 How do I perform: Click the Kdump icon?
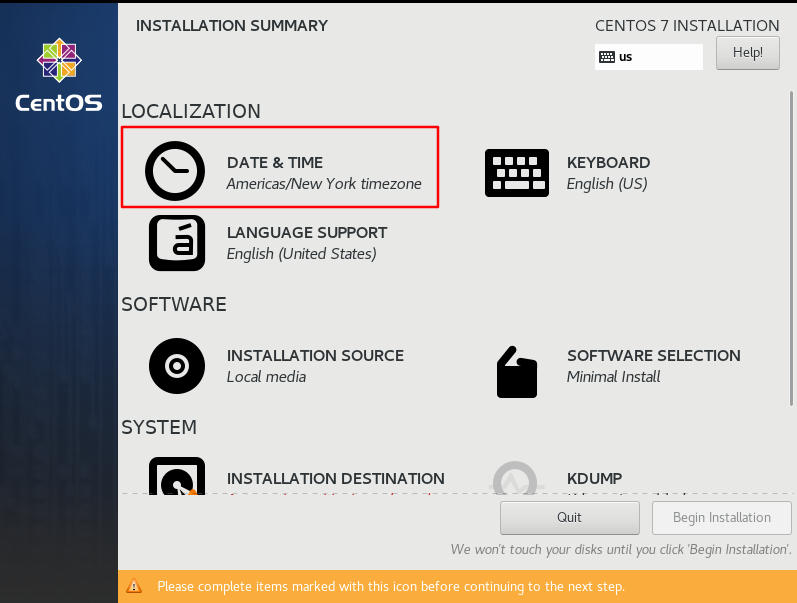pyautogui.click(x=515, y=478)
